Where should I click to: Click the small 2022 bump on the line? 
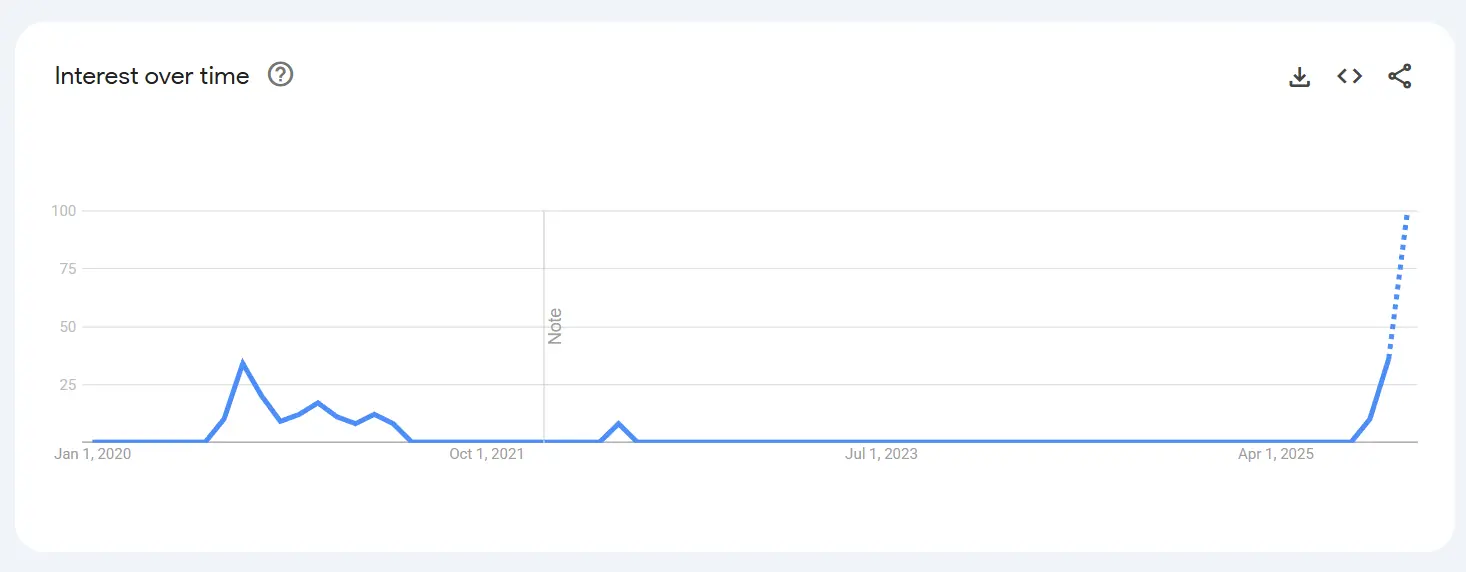[x=619, y=424]
